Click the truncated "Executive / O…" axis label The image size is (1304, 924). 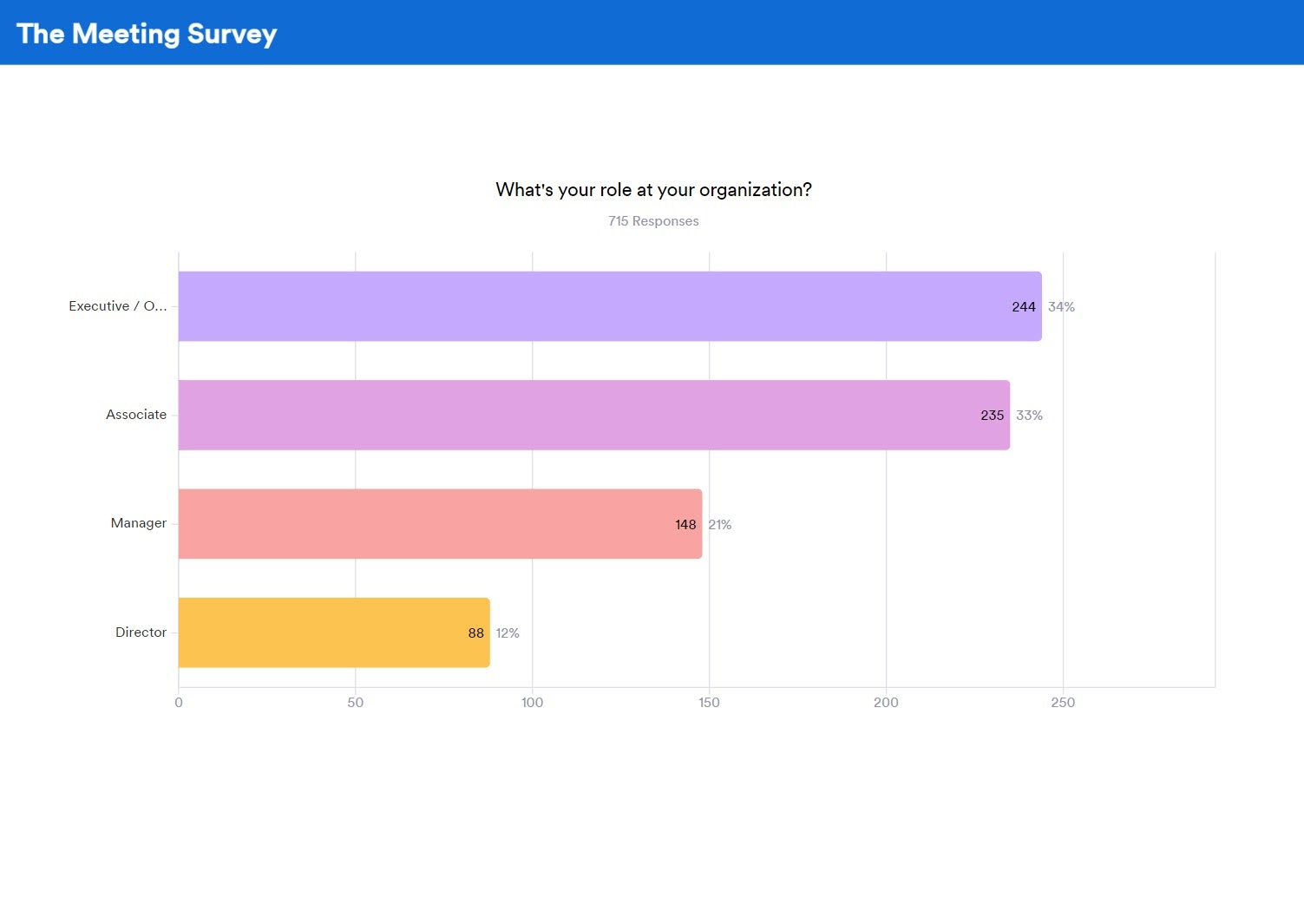point(118,306)
